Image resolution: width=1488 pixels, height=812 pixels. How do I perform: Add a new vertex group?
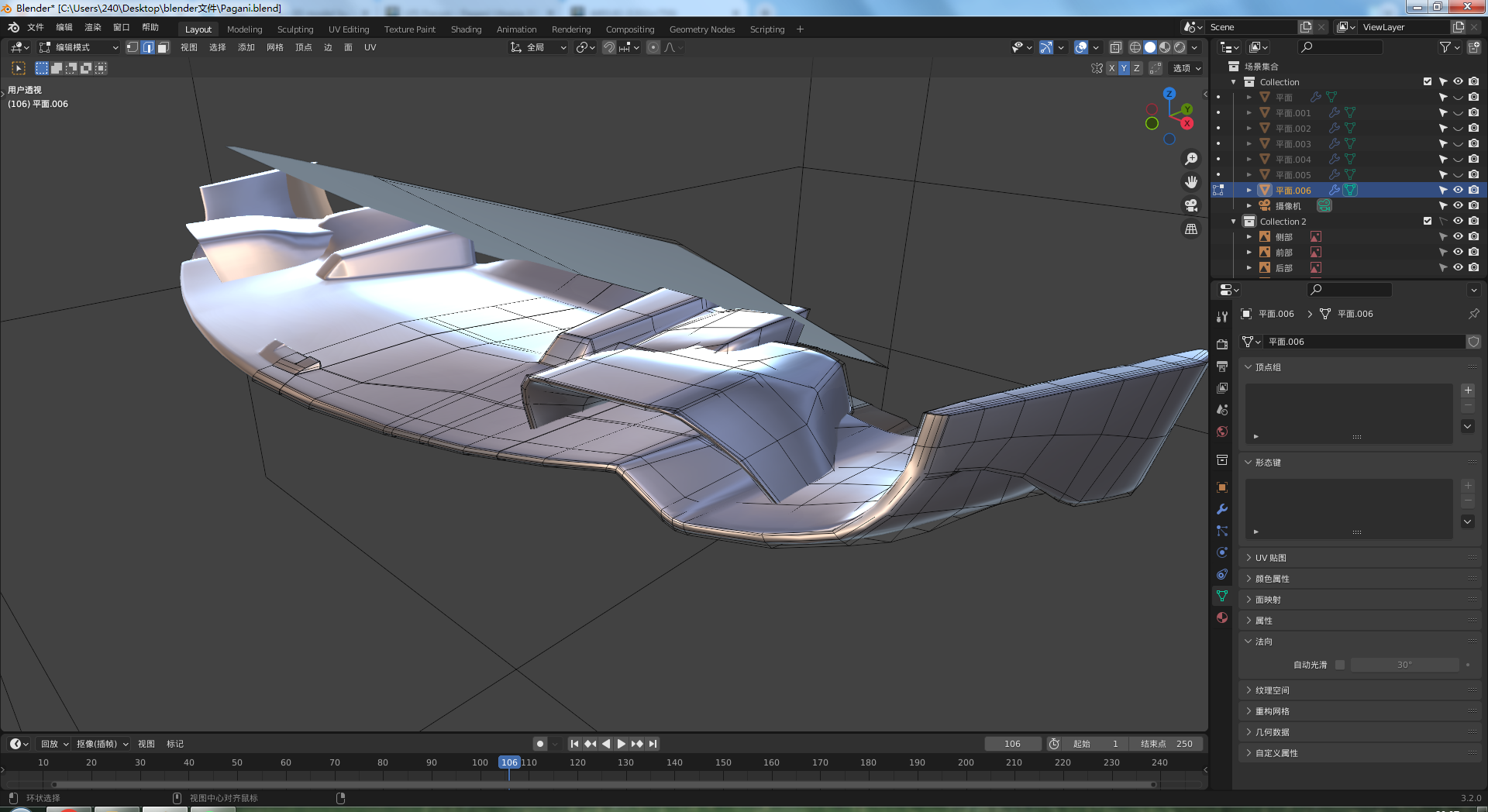pyautogui.click(x=1468, y=391)
